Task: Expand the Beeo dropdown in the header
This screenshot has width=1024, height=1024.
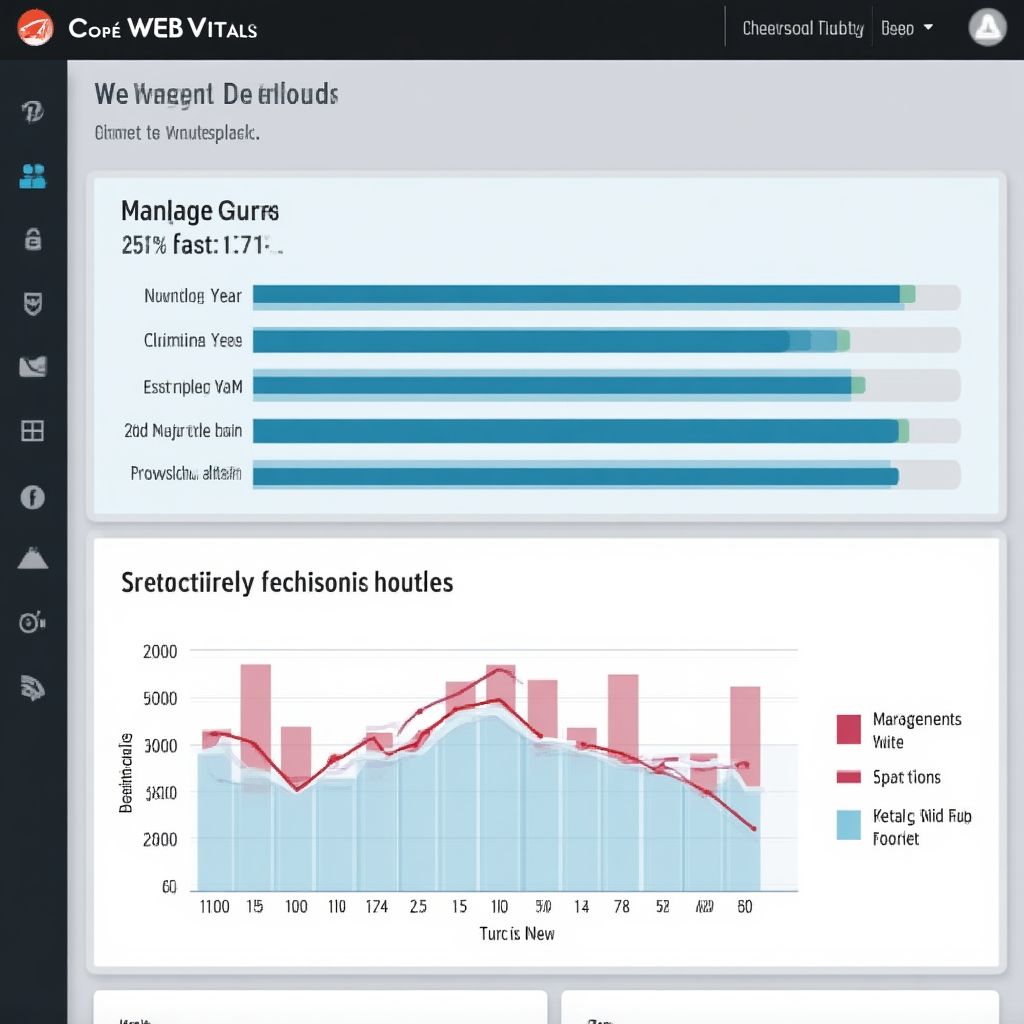Action: coord(907,28)
